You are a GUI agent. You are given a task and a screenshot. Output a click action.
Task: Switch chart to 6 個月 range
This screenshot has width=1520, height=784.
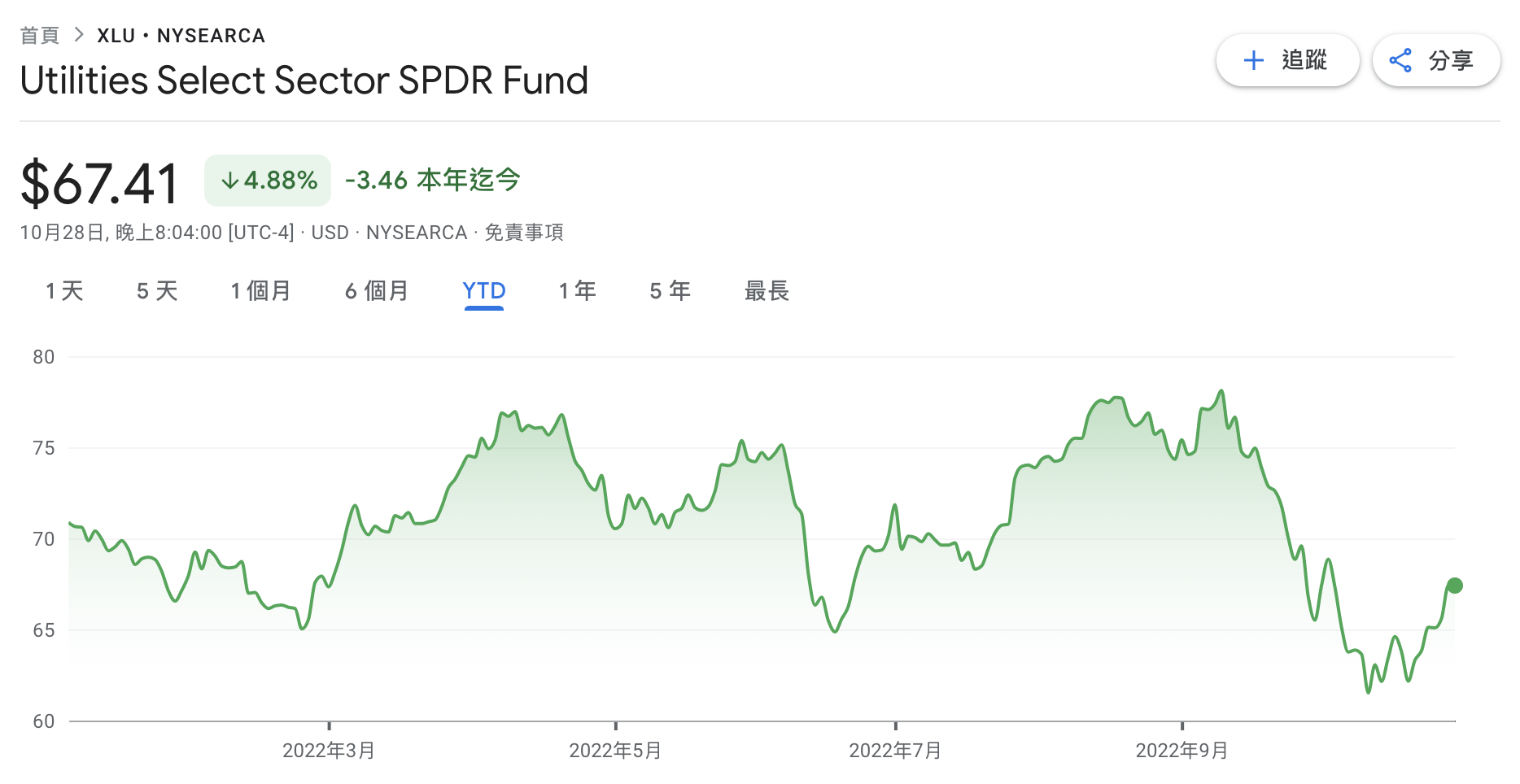377,291
